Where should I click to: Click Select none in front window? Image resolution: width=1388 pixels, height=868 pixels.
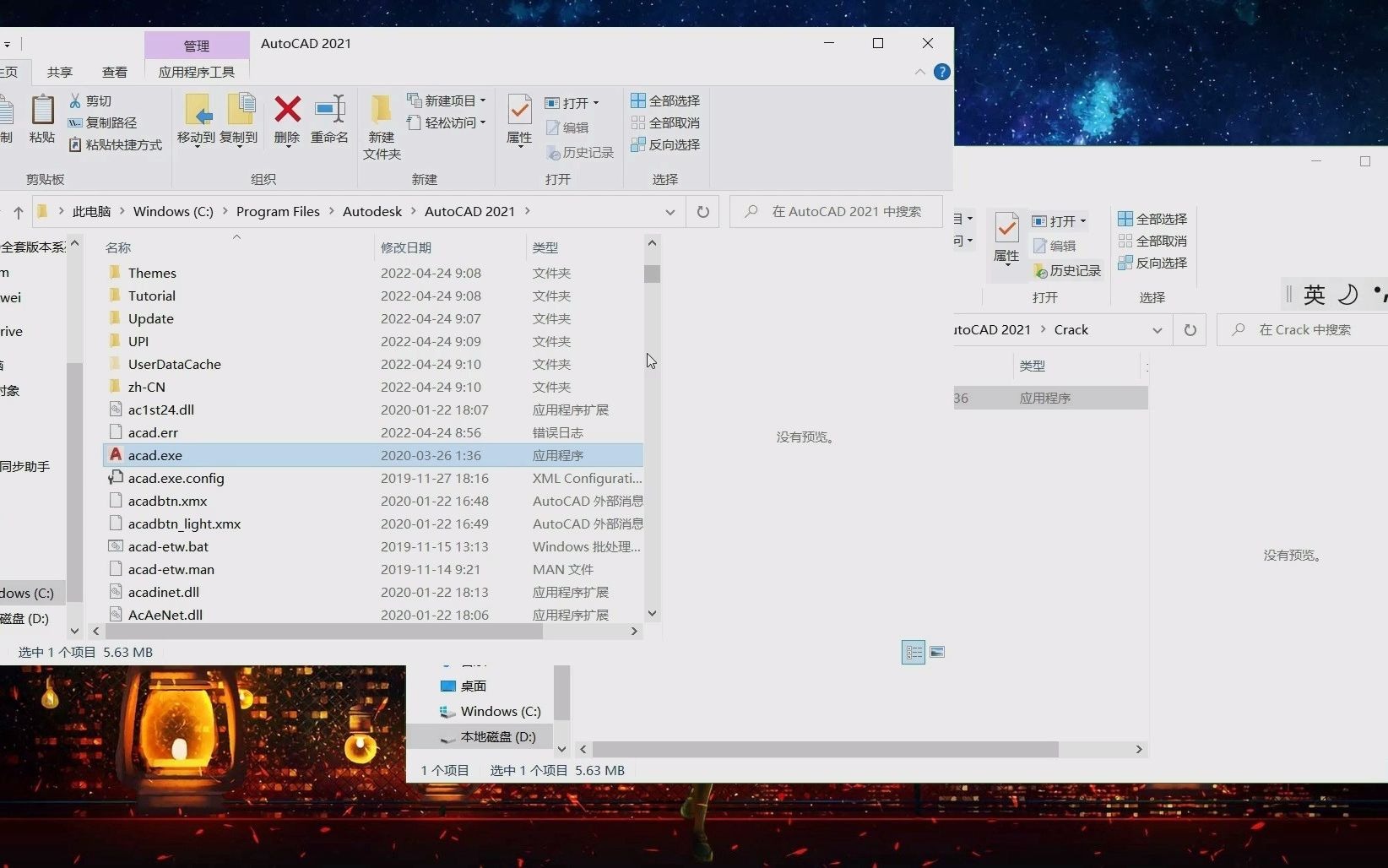665,122
